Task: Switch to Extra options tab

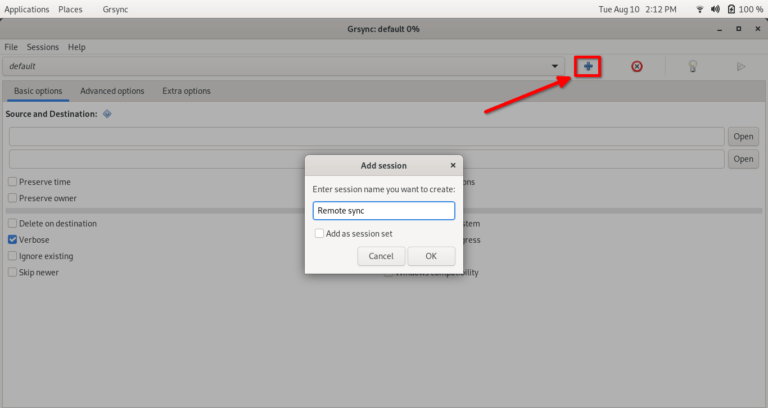Action: (186, 91)
